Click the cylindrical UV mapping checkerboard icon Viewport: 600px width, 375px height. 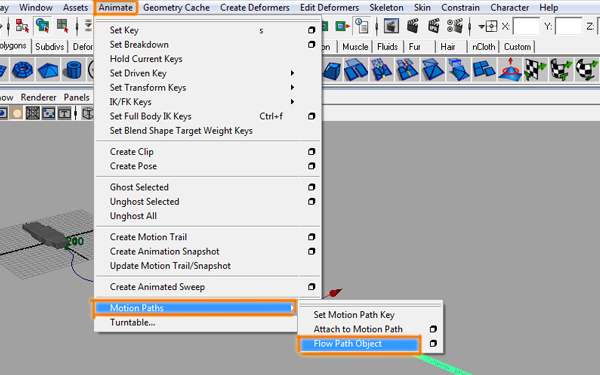pyautogui.click(x=561, y=70)
